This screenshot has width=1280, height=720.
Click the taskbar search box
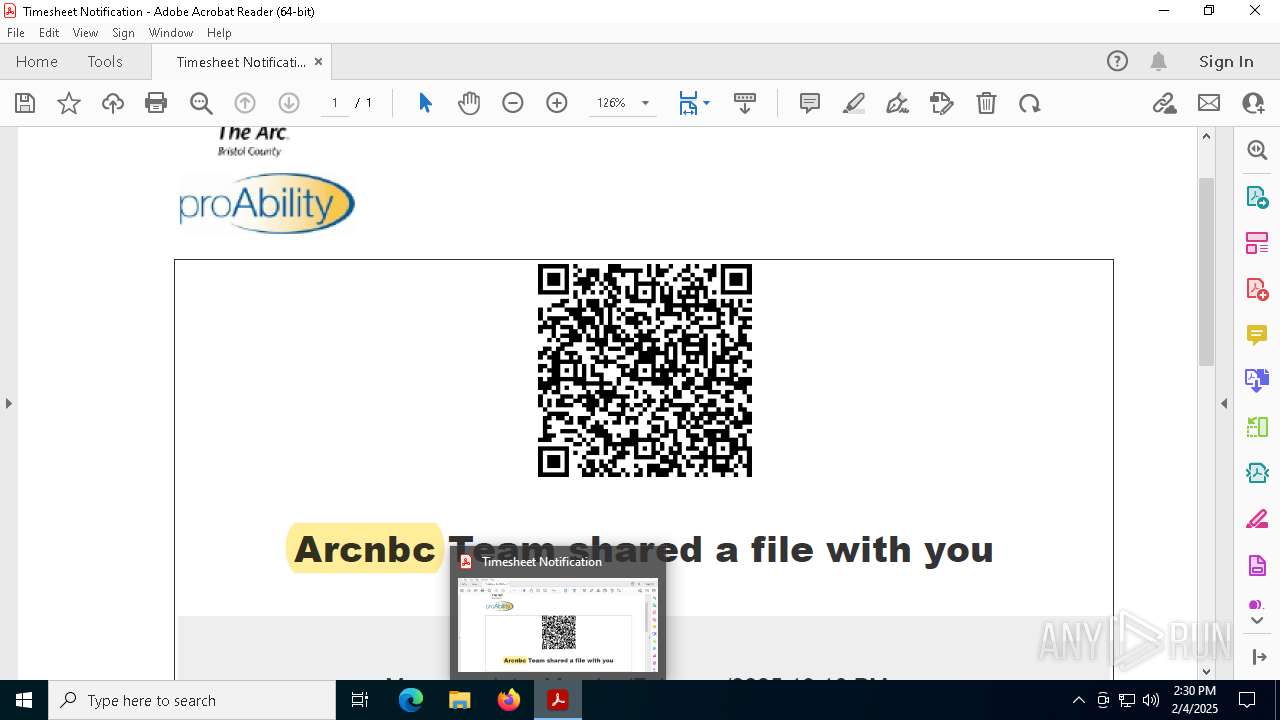click(x=192, y=700)
